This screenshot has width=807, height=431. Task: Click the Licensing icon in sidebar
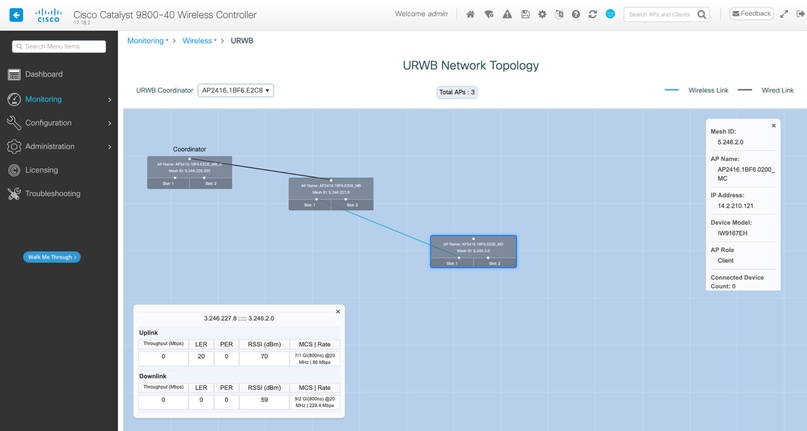tap(14, 170)
